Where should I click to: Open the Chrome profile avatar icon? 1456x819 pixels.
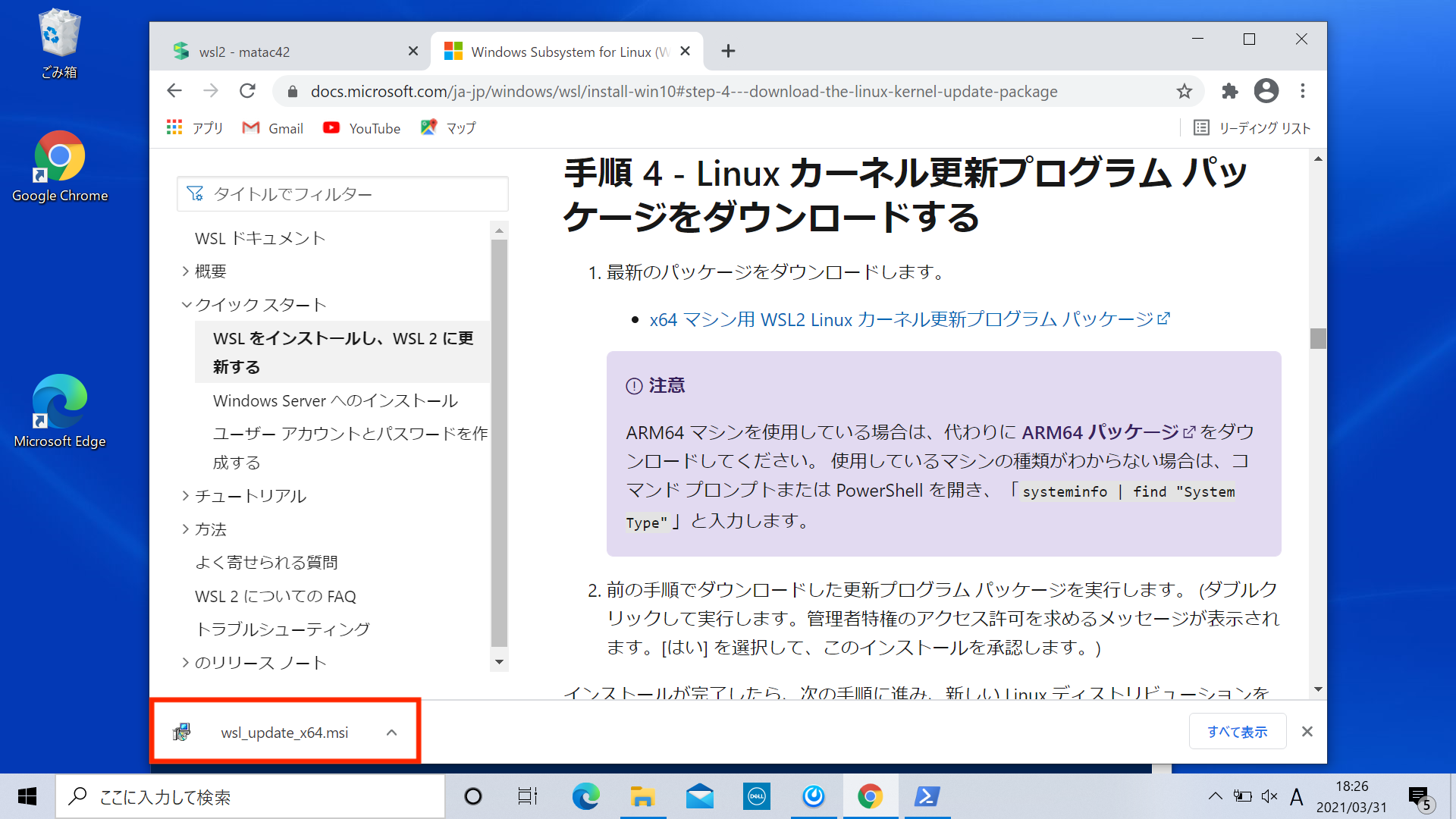1266,91
